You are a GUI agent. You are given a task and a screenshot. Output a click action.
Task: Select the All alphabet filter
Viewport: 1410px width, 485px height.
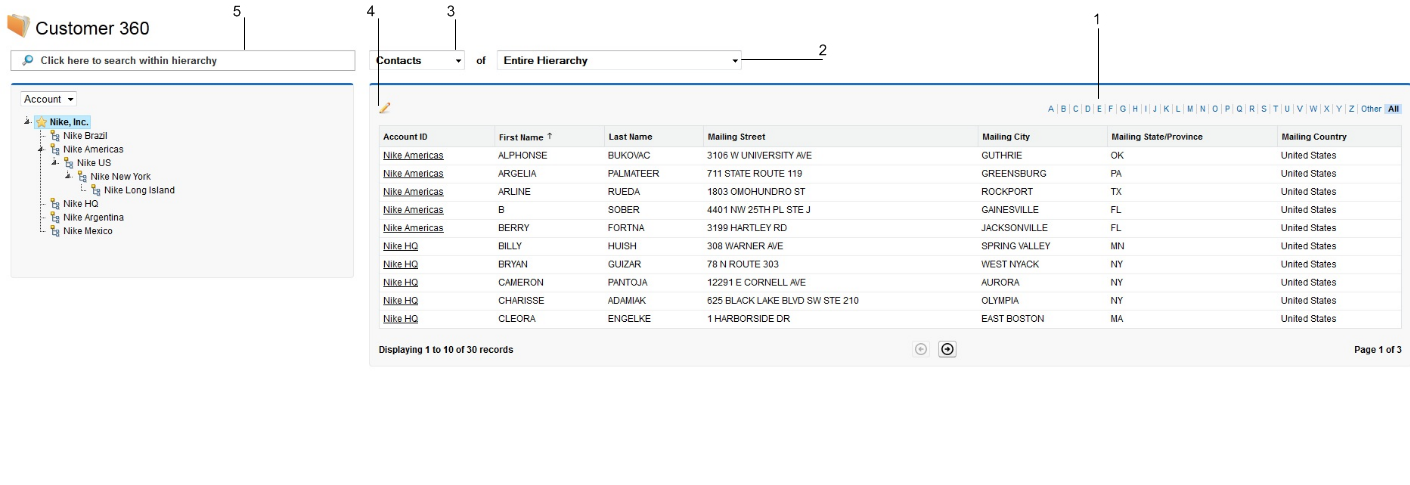click(1393, 109)
